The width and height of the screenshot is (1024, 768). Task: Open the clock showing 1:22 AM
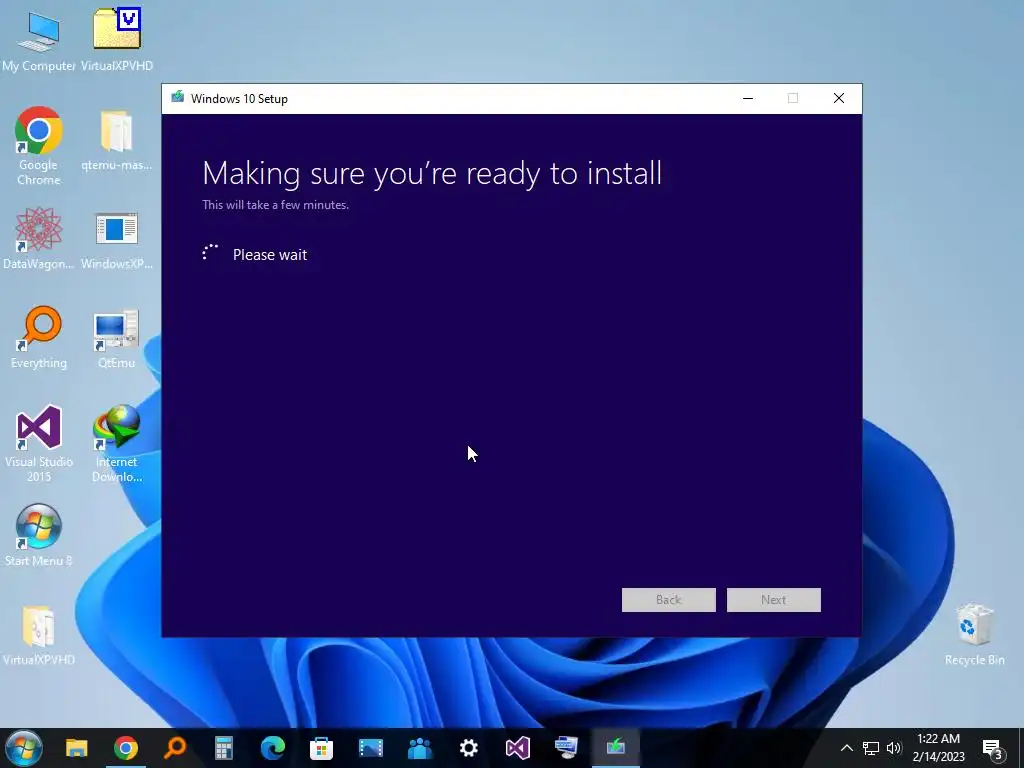[938, 748]
